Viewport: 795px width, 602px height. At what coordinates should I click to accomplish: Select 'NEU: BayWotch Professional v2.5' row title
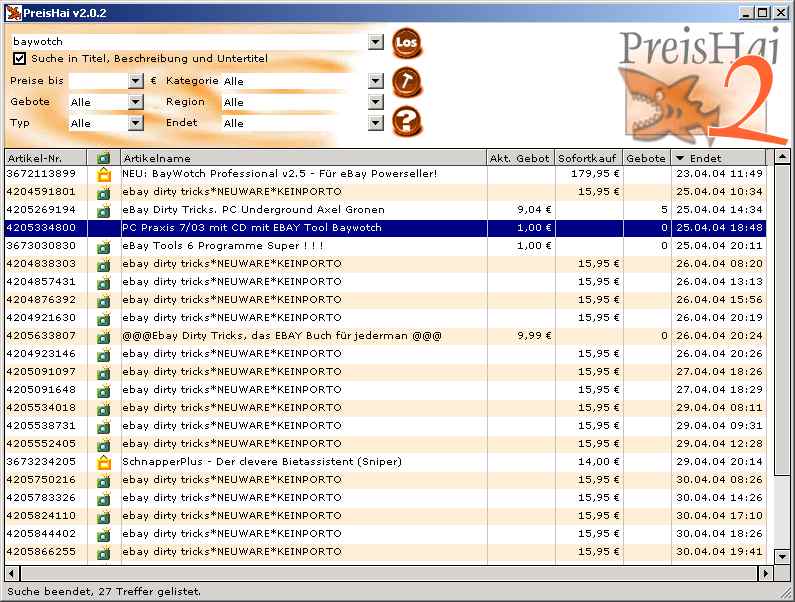coord(279,174)
